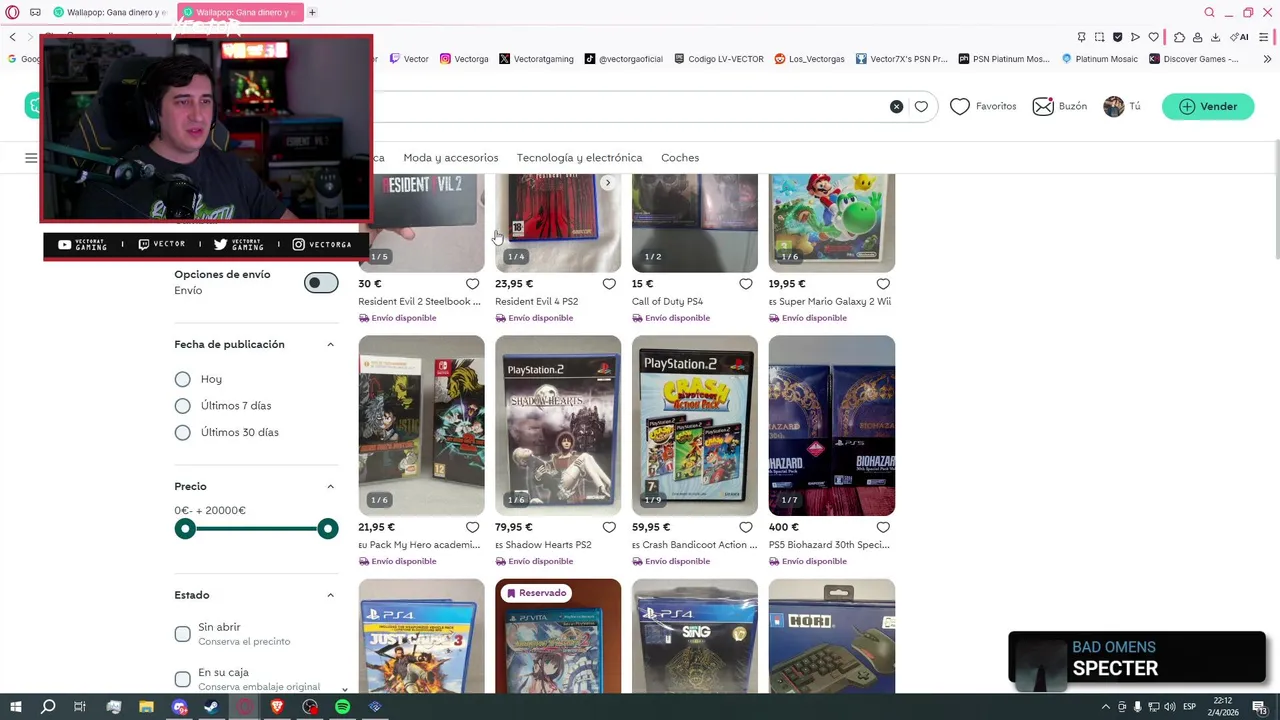1280x720 pixels.
Task: Open the Vectorga Instagram bookmark
Action: pos(464,59)
